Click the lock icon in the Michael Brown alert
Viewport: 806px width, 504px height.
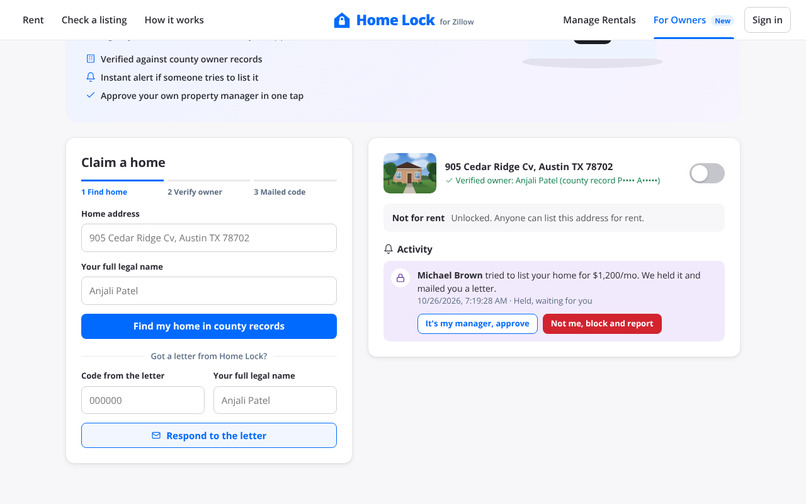(400, 278)
